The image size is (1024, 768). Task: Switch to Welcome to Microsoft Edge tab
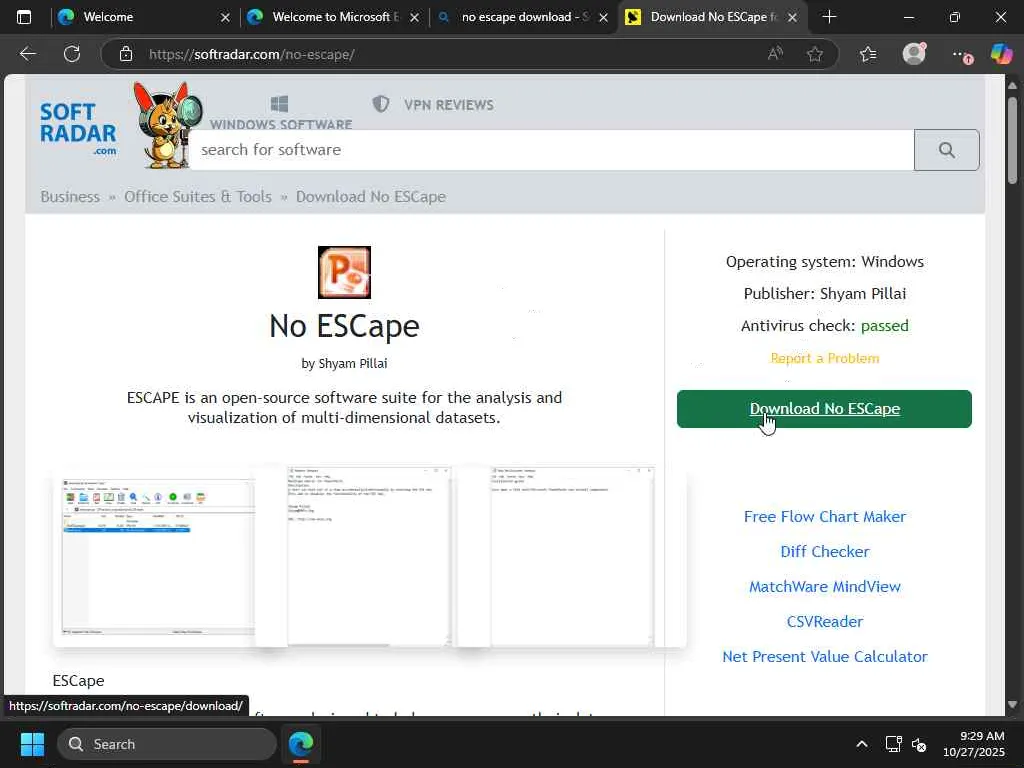(333, 17)
